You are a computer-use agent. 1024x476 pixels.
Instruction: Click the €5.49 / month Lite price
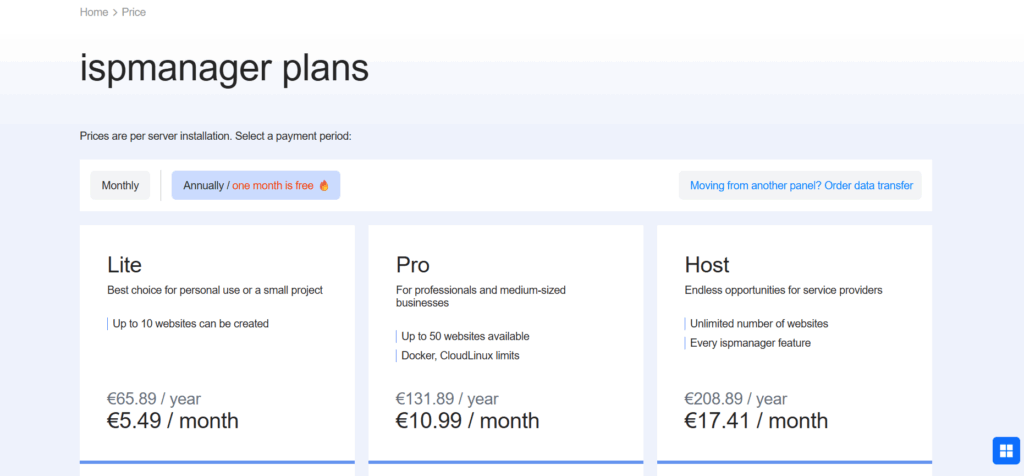click(173, 421)
